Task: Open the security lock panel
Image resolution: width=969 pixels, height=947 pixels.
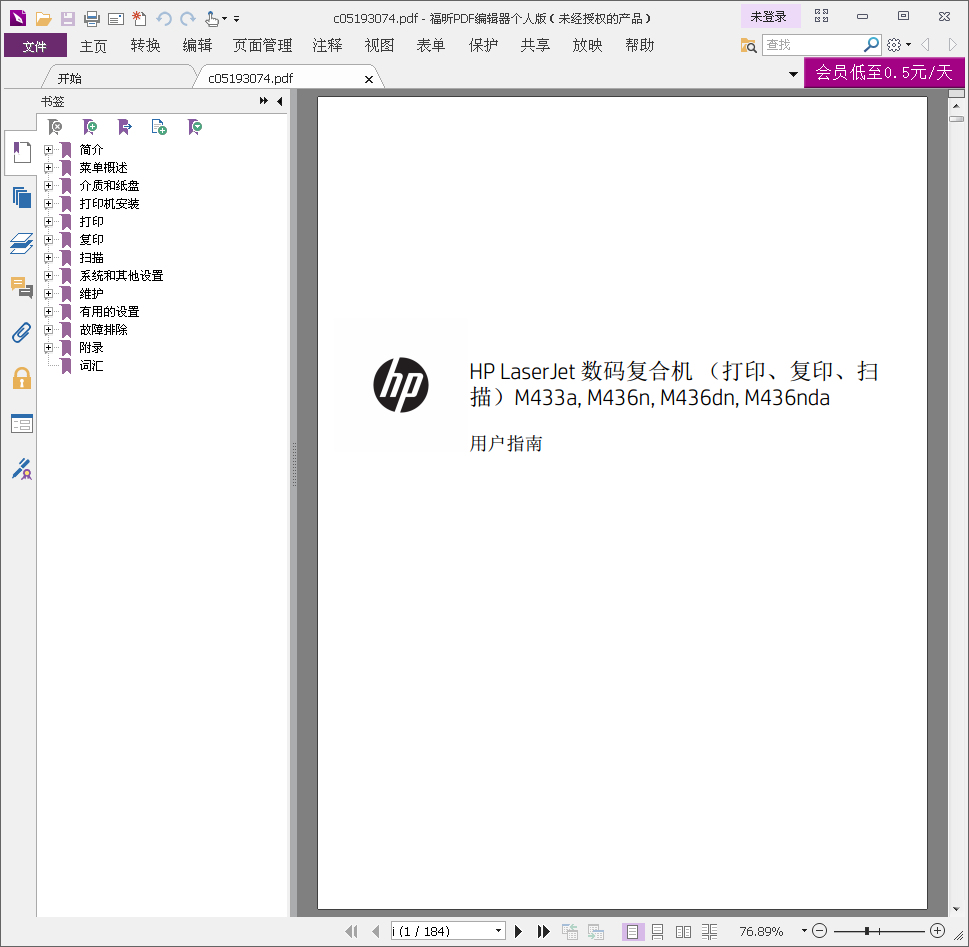Action: click(22, 378)
